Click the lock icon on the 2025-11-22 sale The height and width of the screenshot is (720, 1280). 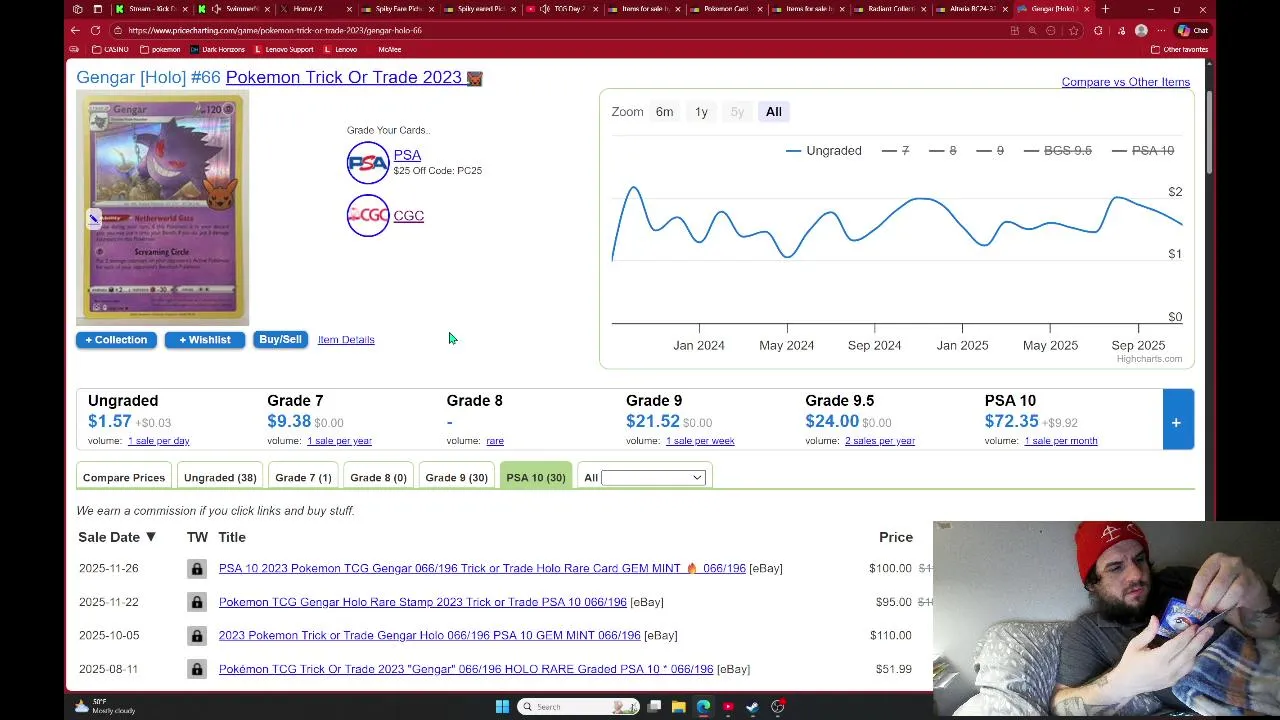tap(197, 602)
